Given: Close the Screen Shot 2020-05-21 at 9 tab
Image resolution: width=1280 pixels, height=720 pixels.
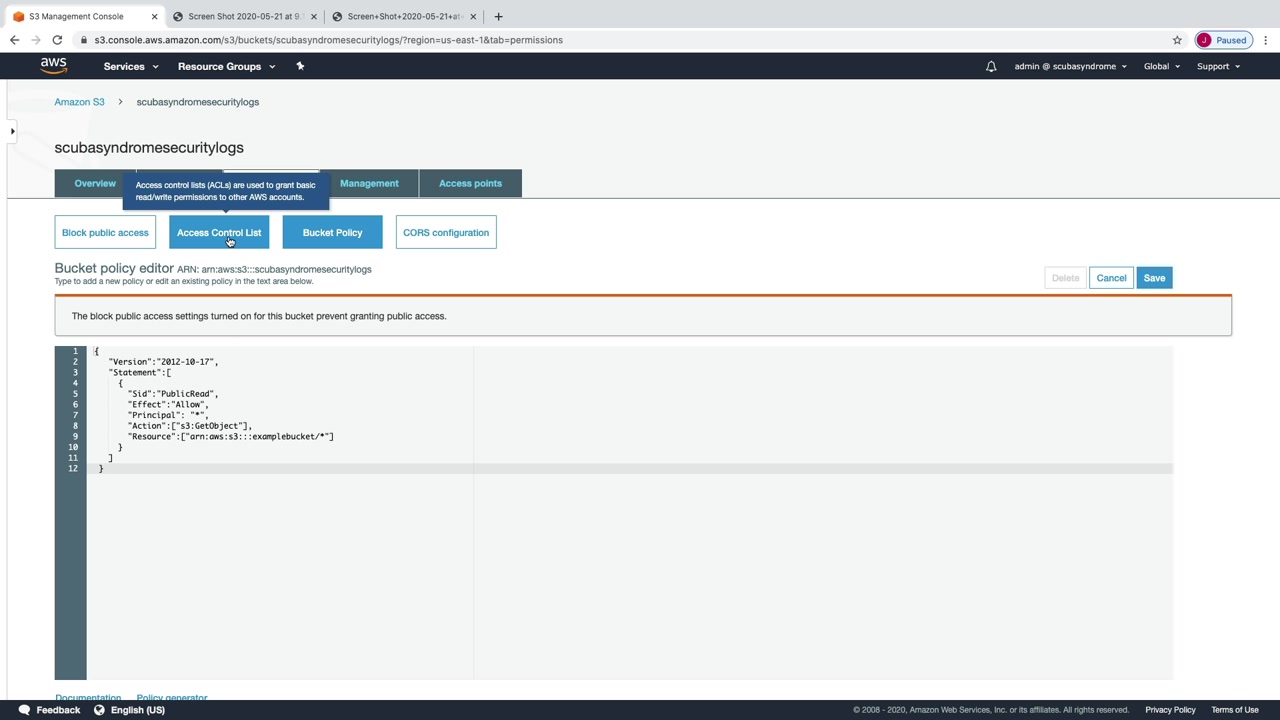Looking at the screenshot, I should click(x=314, y=16).
